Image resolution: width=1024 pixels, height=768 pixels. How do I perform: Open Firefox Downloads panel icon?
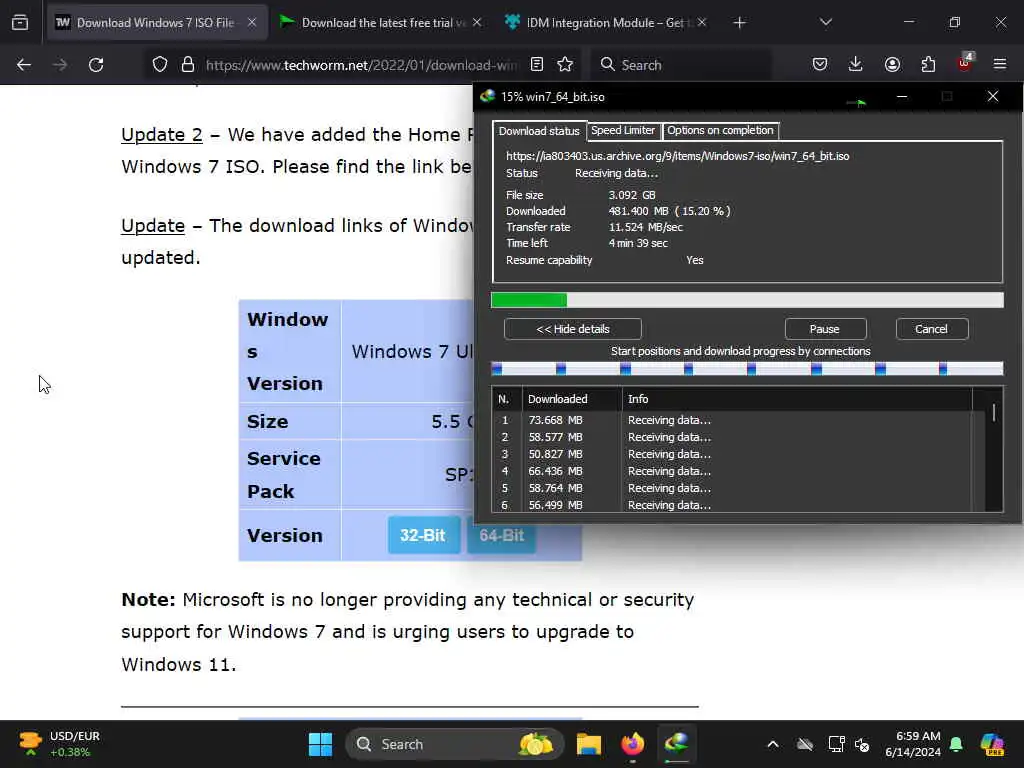point(856,65)
